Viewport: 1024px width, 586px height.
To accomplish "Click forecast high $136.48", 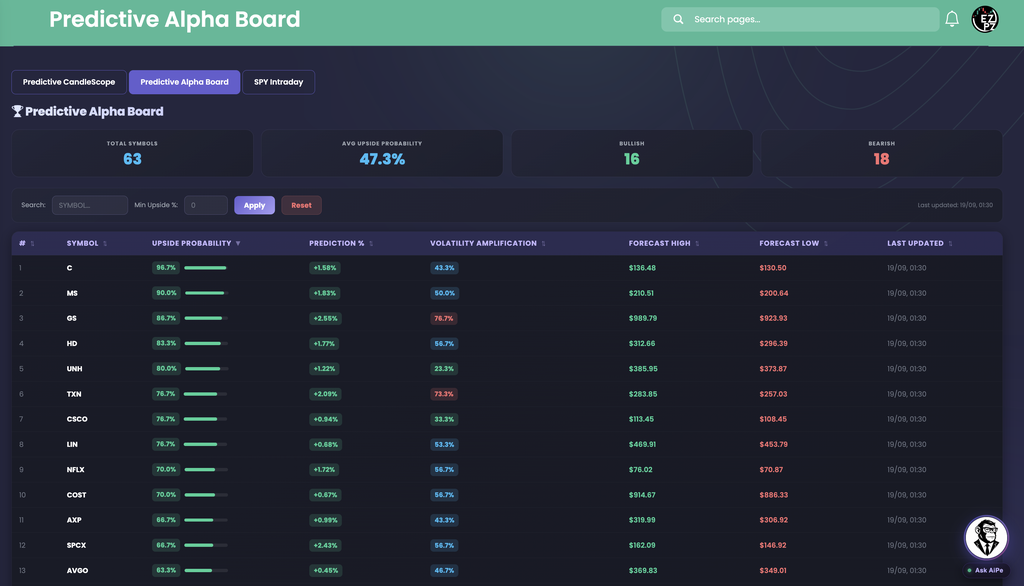I will (x=642, y=268).
